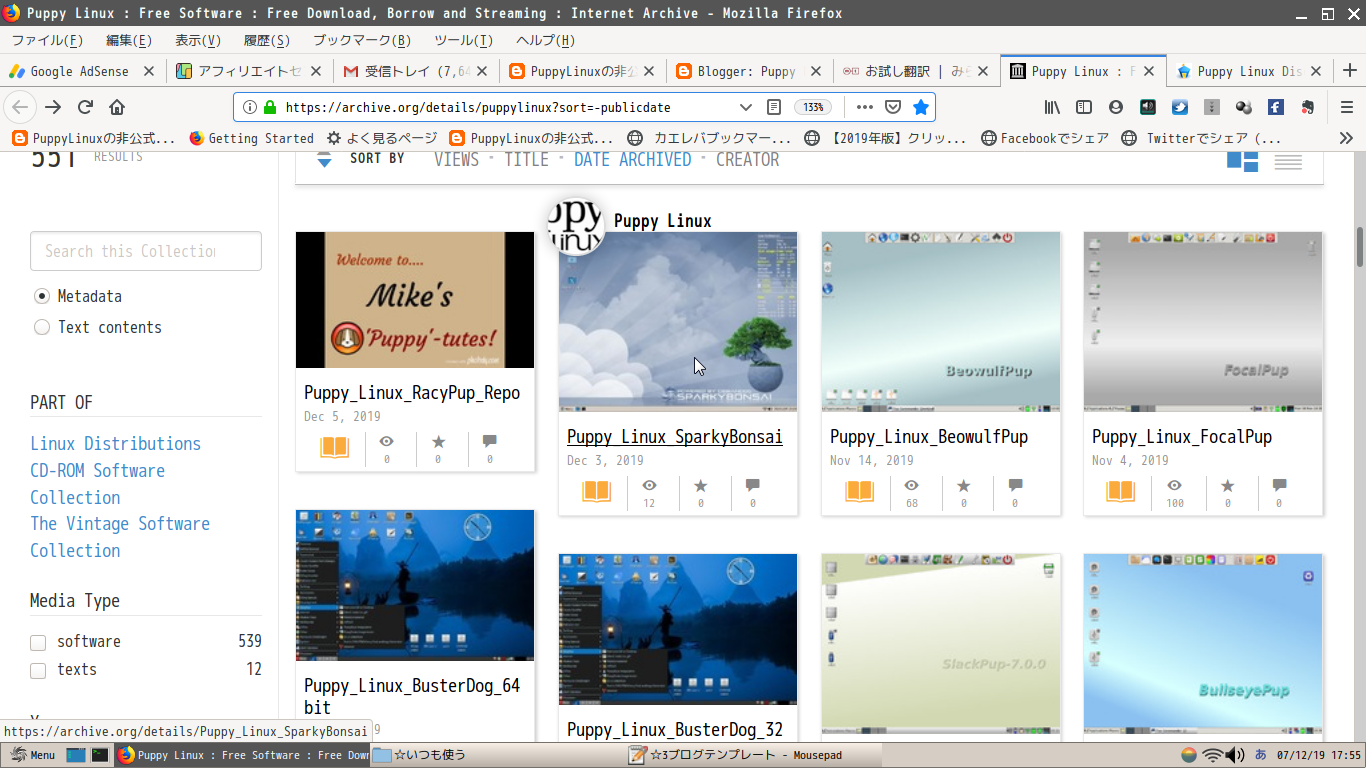Go back with the browser back arrow
This screenshot has width=1366, height=768.
point(21,107)
